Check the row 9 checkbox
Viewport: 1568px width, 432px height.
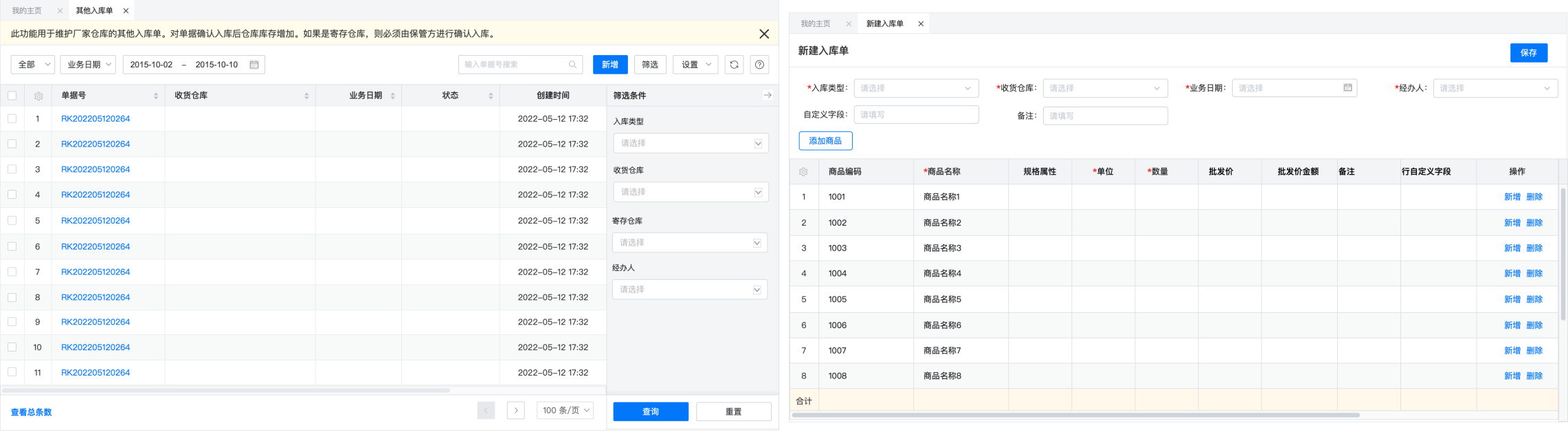coord(12,322)
